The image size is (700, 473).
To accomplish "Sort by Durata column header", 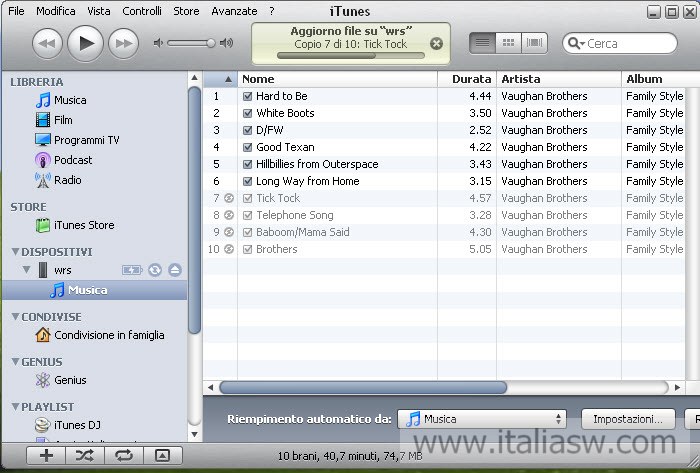I will (x=467, y=79).
